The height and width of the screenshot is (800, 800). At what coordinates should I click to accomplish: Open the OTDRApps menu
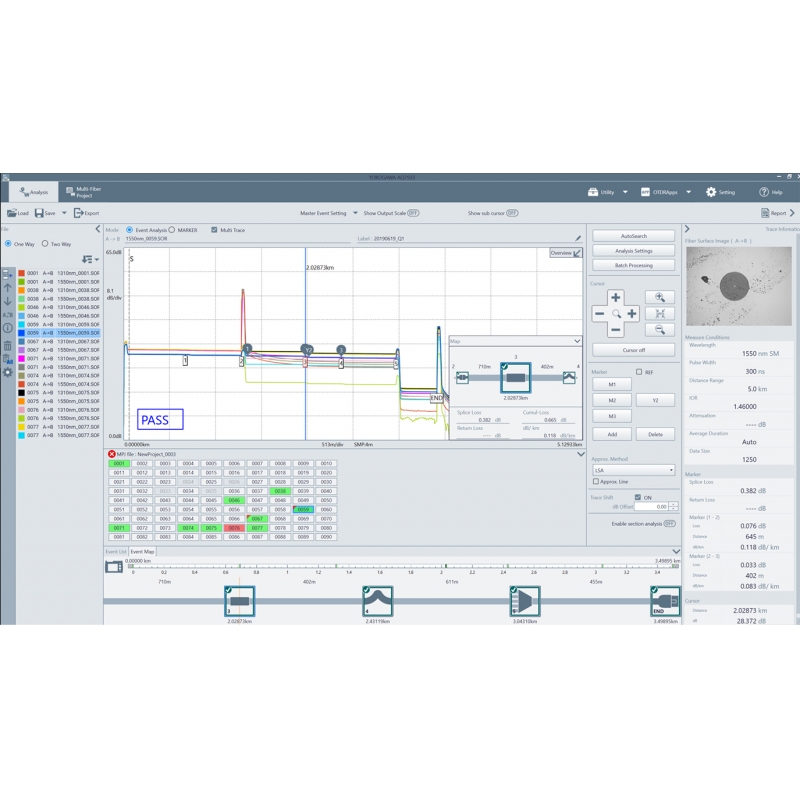click(659, 192)
